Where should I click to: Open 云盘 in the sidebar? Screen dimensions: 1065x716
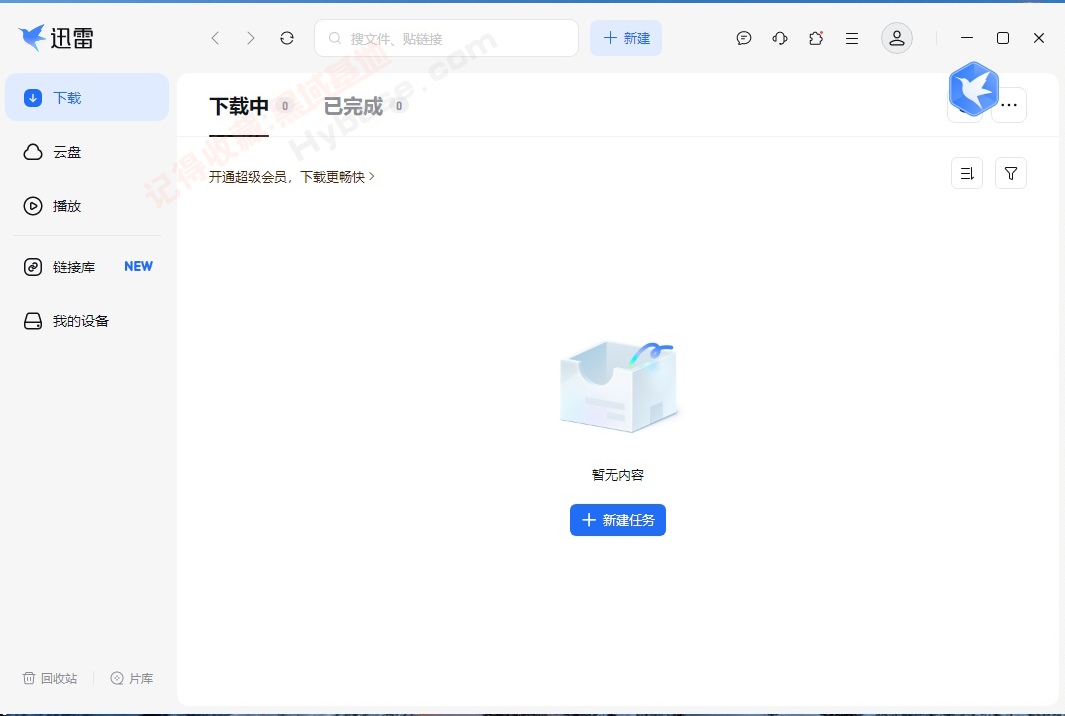(87, 151)
